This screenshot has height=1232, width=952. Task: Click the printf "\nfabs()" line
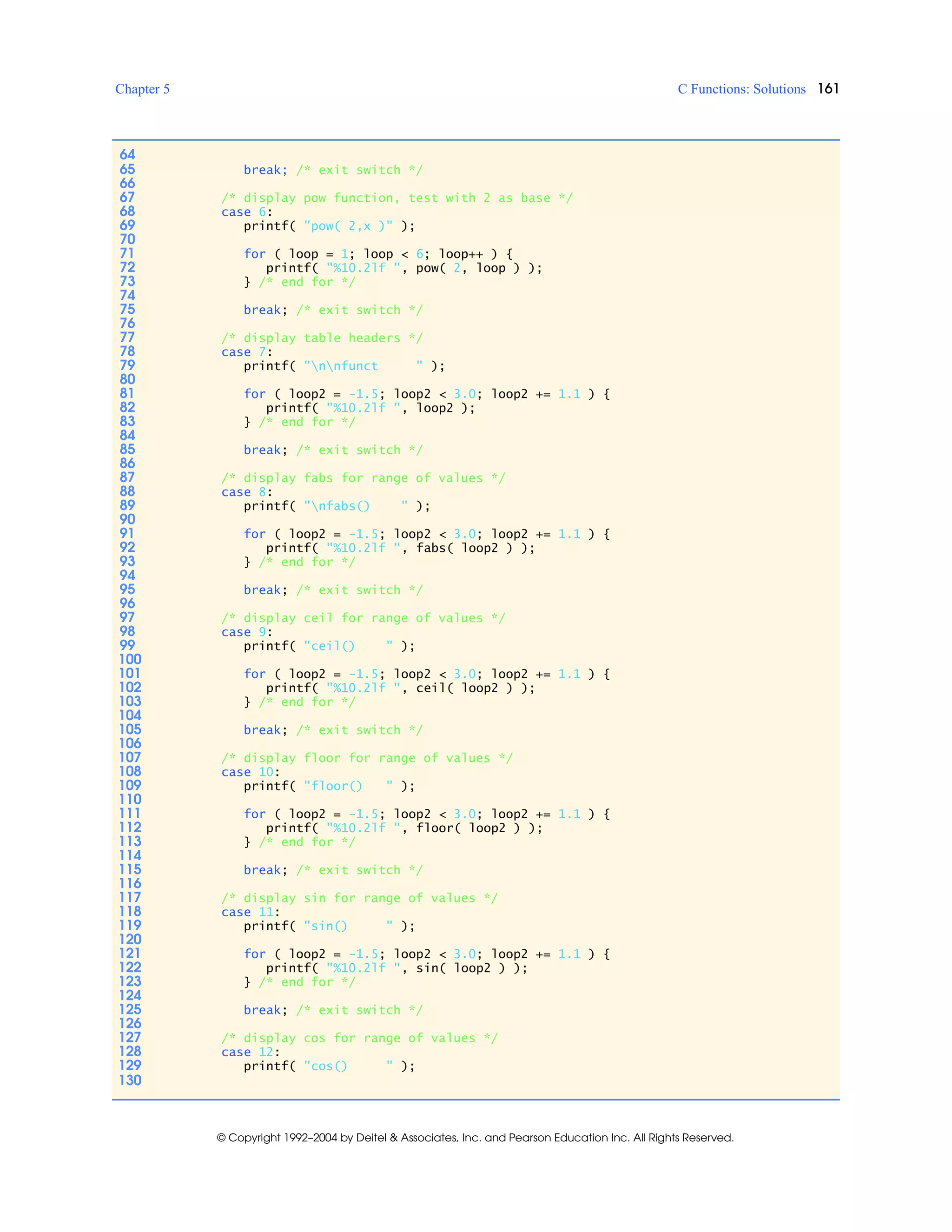pos(337,506)
